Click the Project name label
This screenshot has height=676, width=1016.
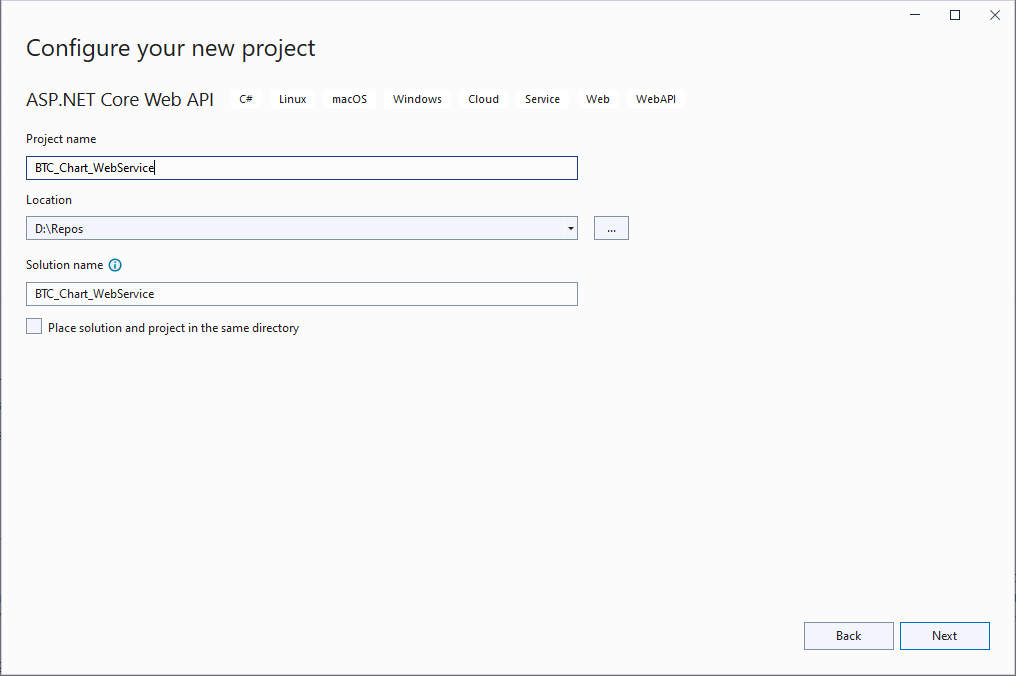[x=61, y=139]
